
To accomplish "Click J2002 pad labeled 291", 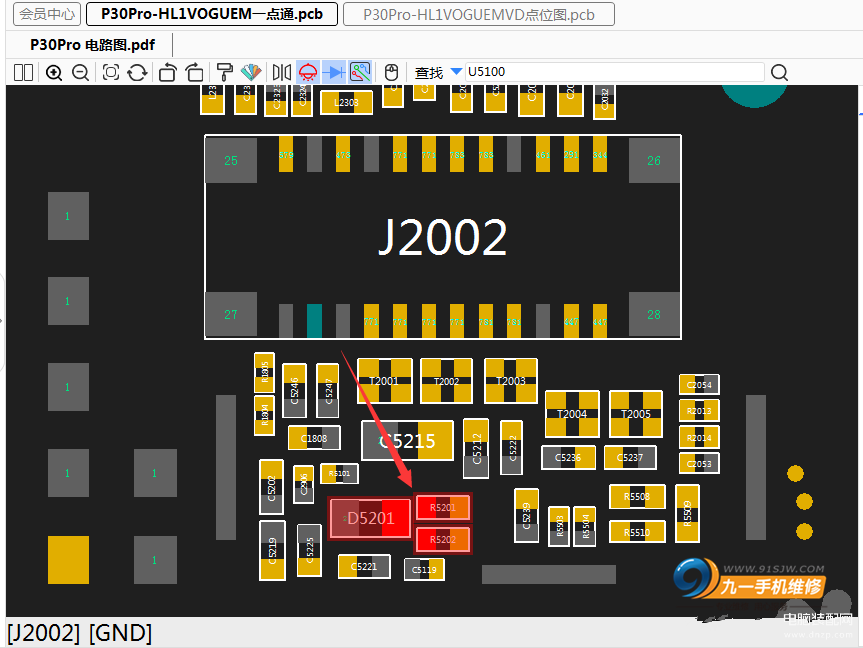I will (571, 154).
